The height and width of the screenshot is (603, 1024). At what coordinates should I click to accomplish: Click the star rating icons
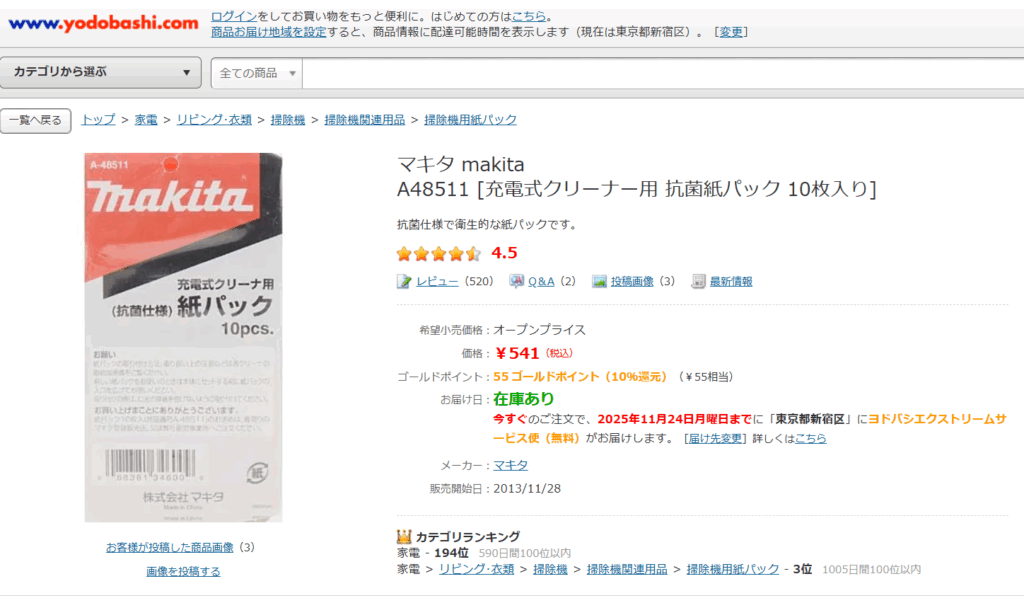438,254
